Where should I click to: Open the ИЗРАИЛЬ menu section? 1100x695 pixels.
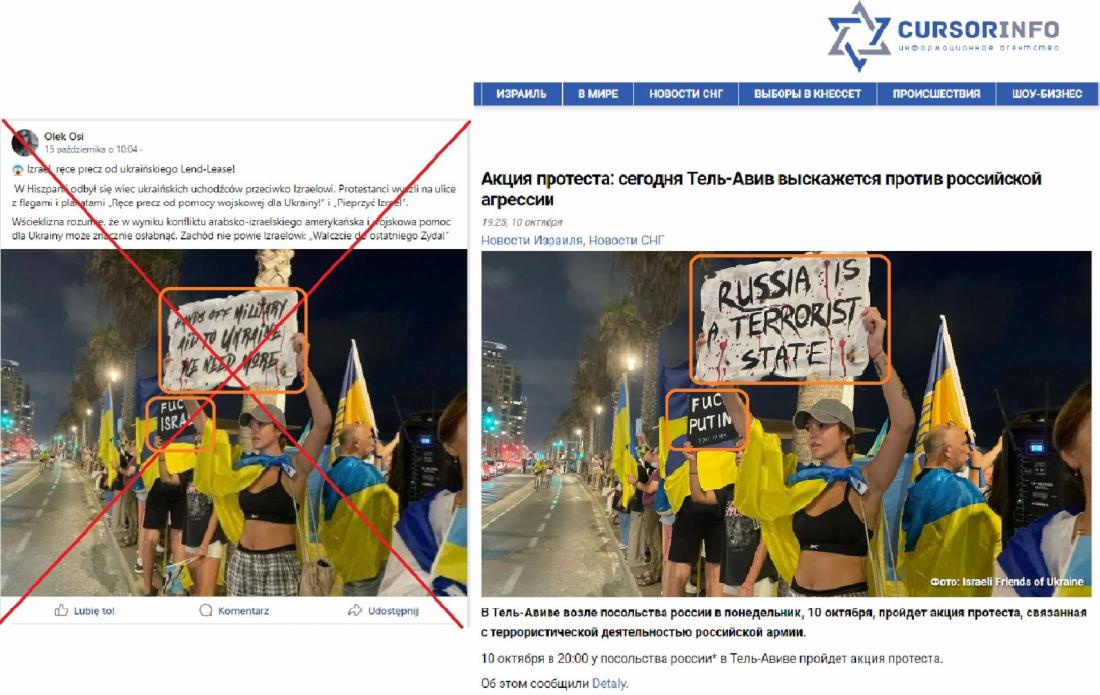tap(521, 94)
